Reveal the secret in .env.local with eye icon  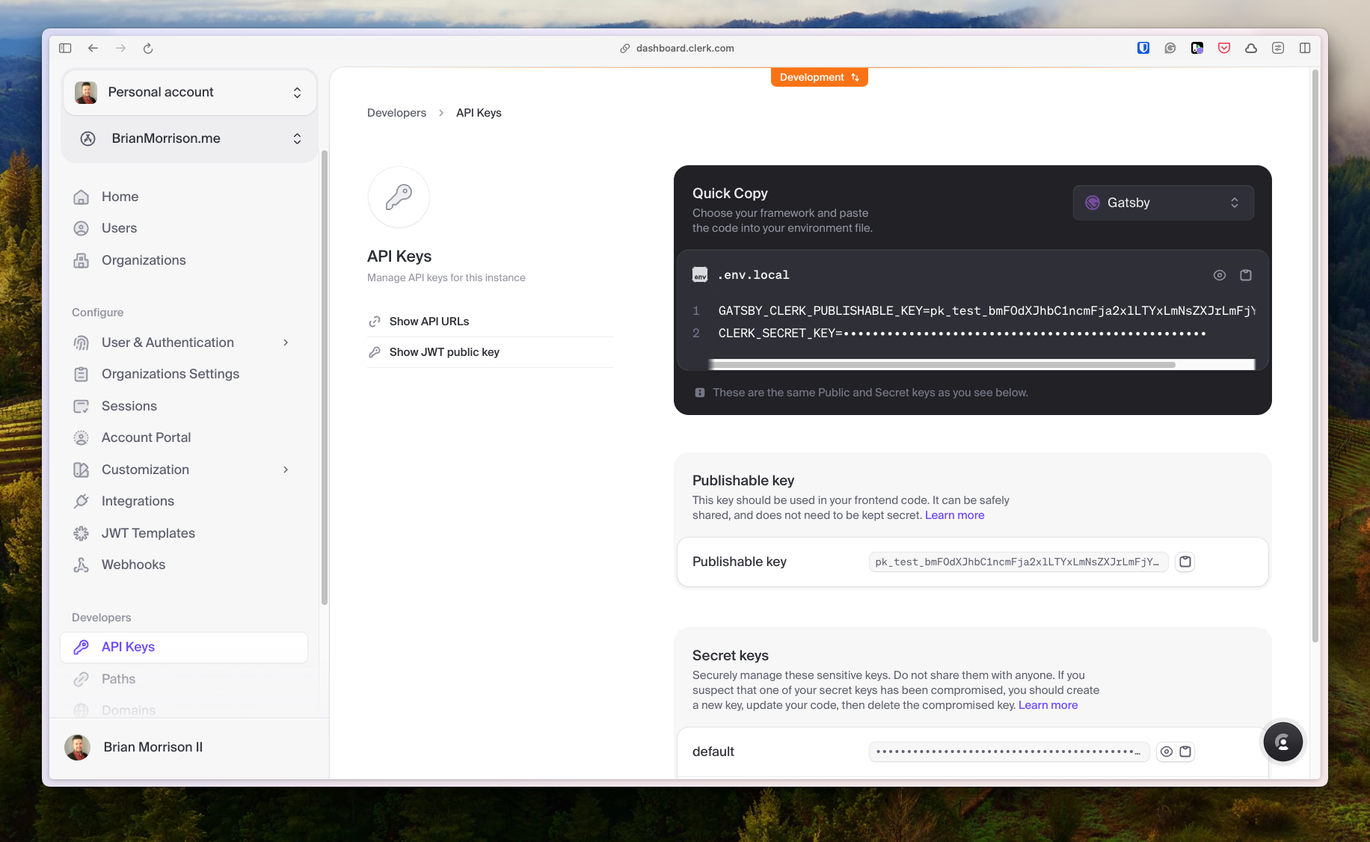pyautogui.click(x=1219, y=275)
